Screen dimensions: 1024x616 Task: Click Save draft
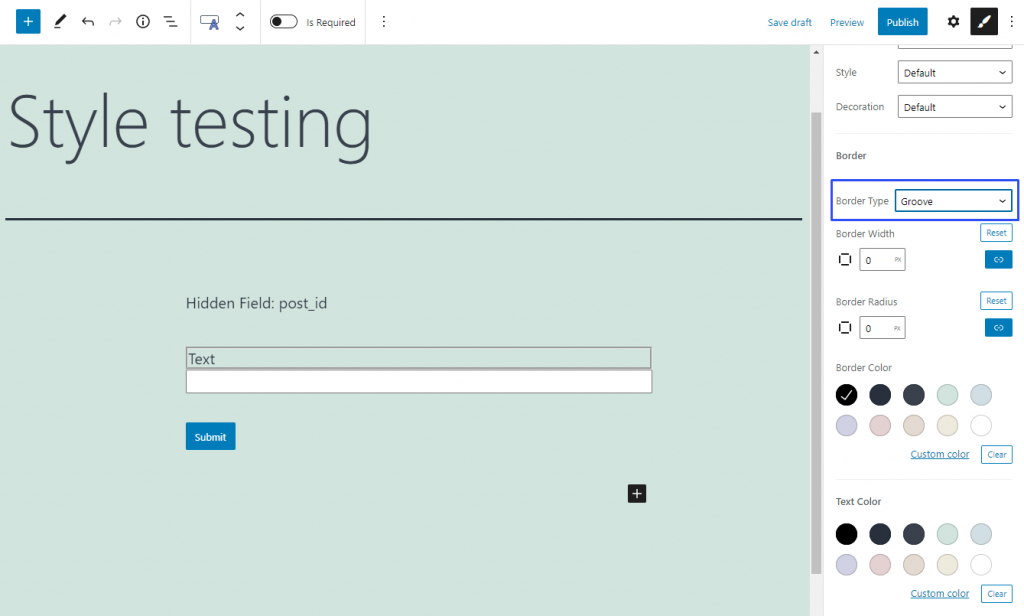tap(789, 22)
